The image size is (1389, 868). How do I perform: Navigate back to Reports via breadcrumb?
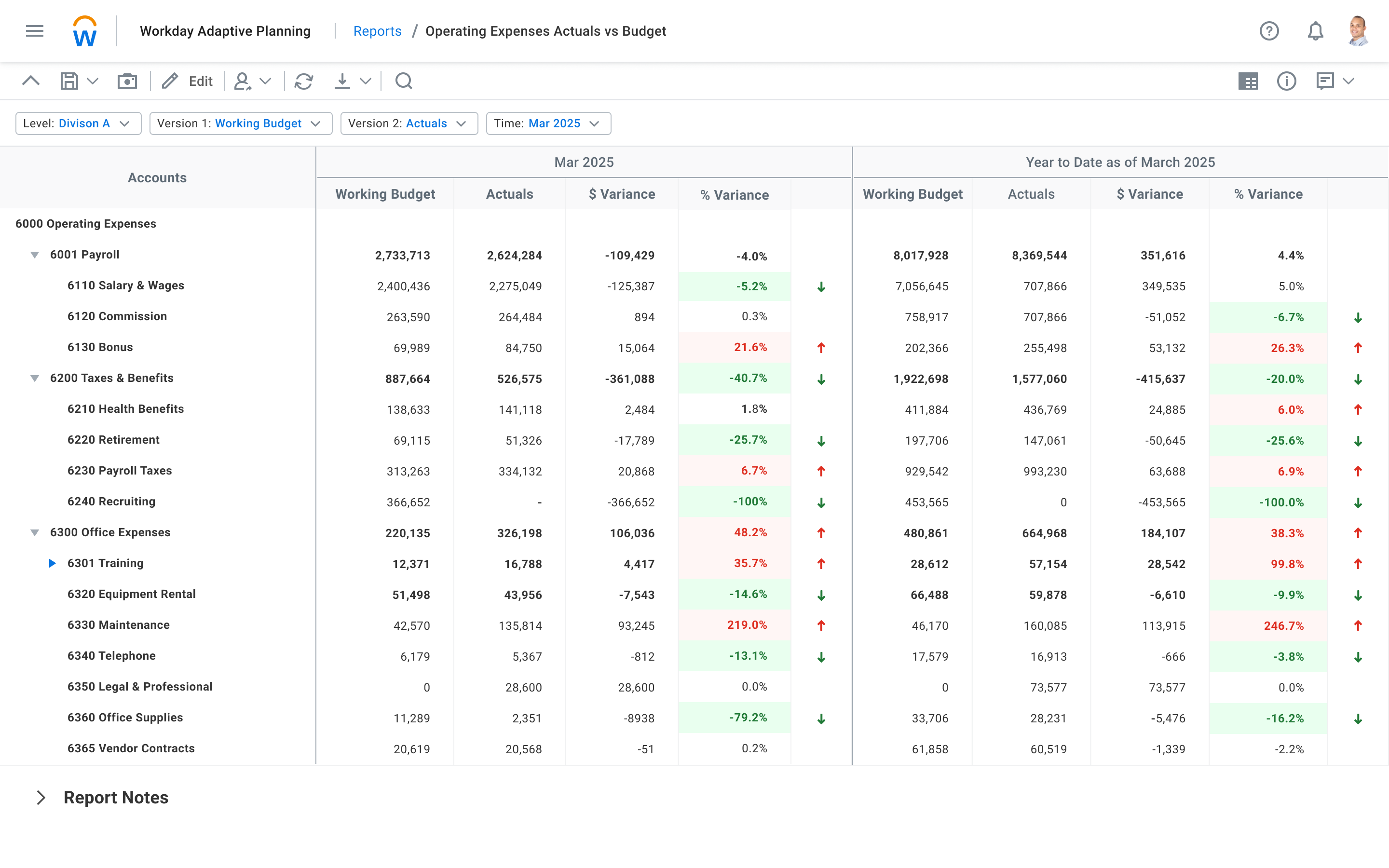377,31
